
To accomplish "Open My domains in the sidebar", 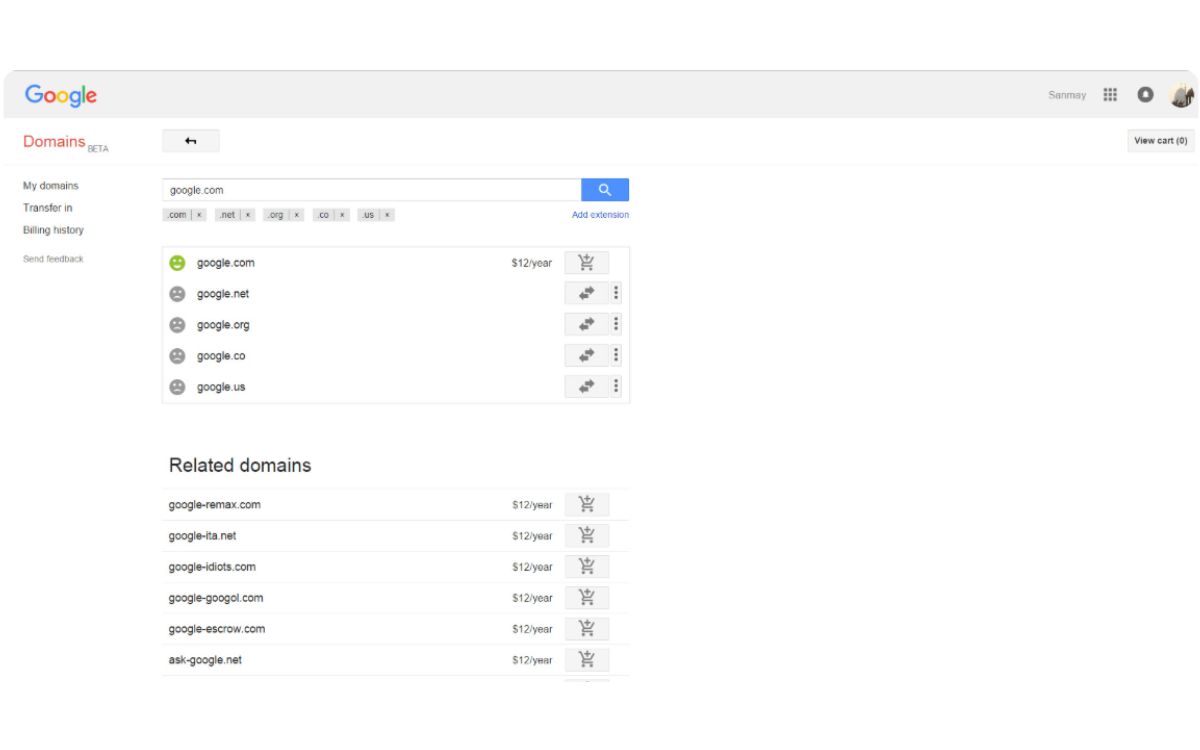I will 51,186.
